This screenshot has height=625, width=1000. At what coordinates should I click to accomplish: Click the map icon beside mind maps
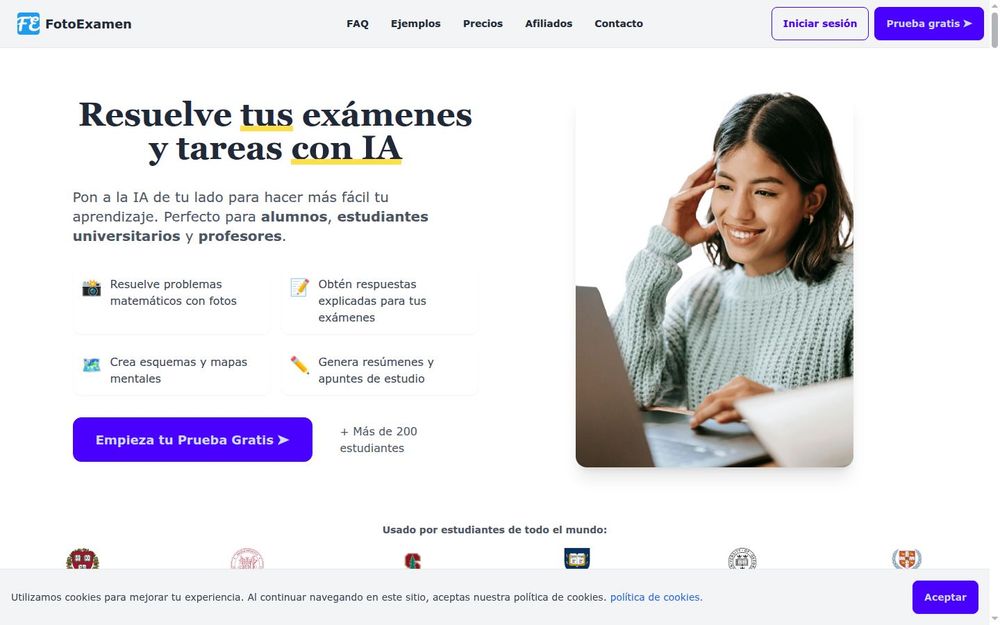tap(91, 365)
